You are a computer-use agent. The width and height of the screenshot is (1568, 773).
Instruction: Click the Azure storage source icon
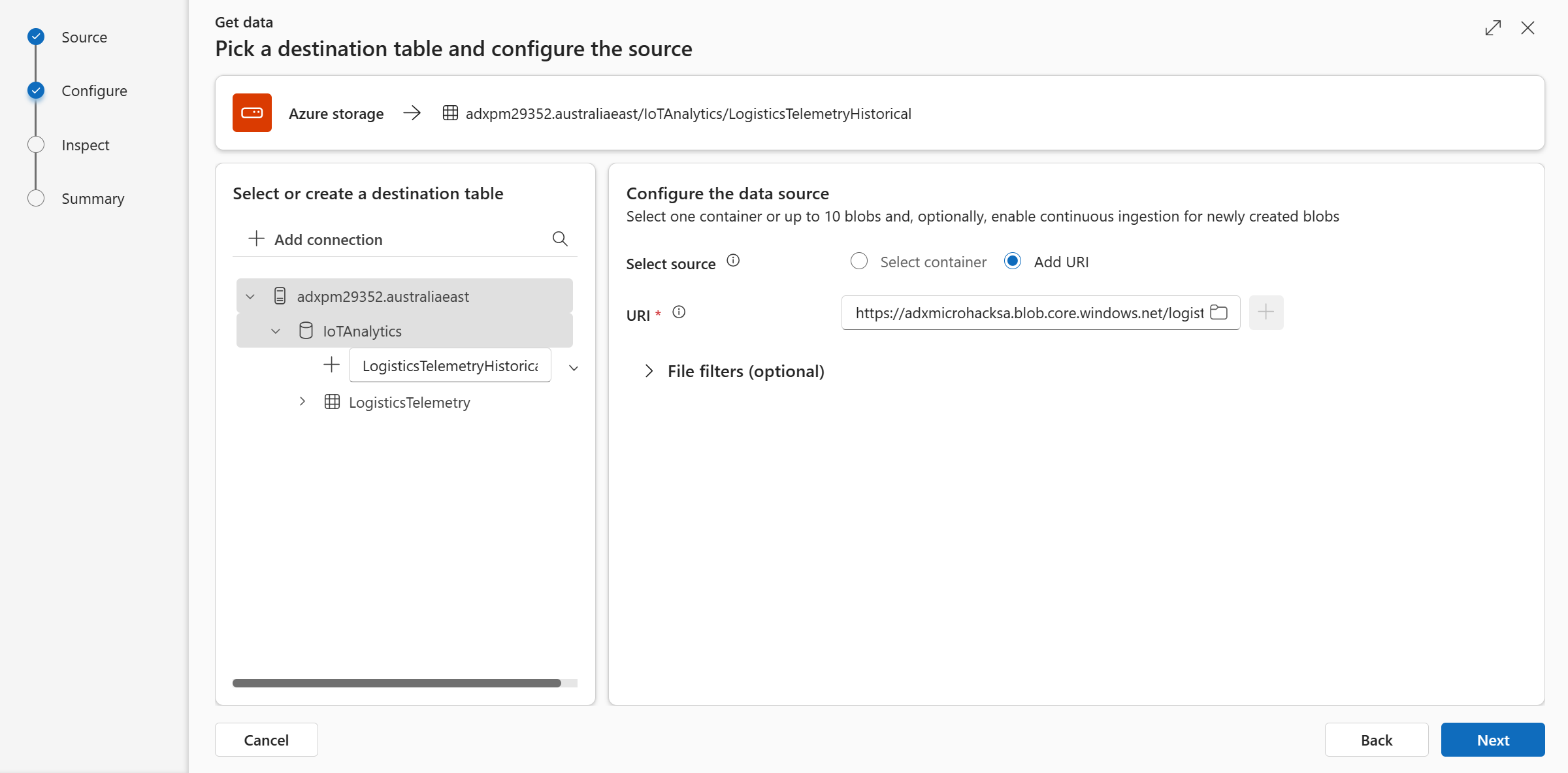click(x=252, y=113)
